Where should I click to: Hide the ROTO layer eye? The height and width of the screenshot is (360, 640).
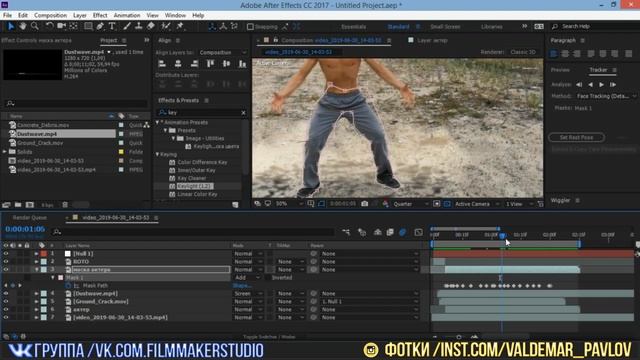(x=6, y=262)
